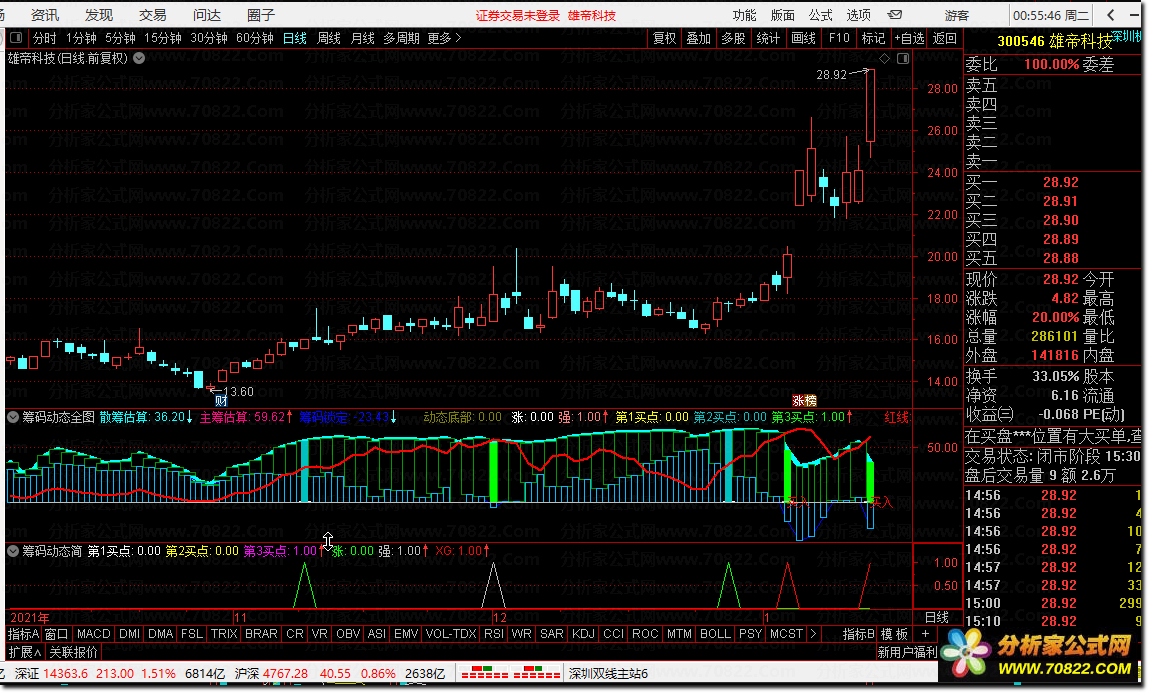Click the 窗口 tab in indicator bar
The image size is (1150, 693).
click(56, 634)
